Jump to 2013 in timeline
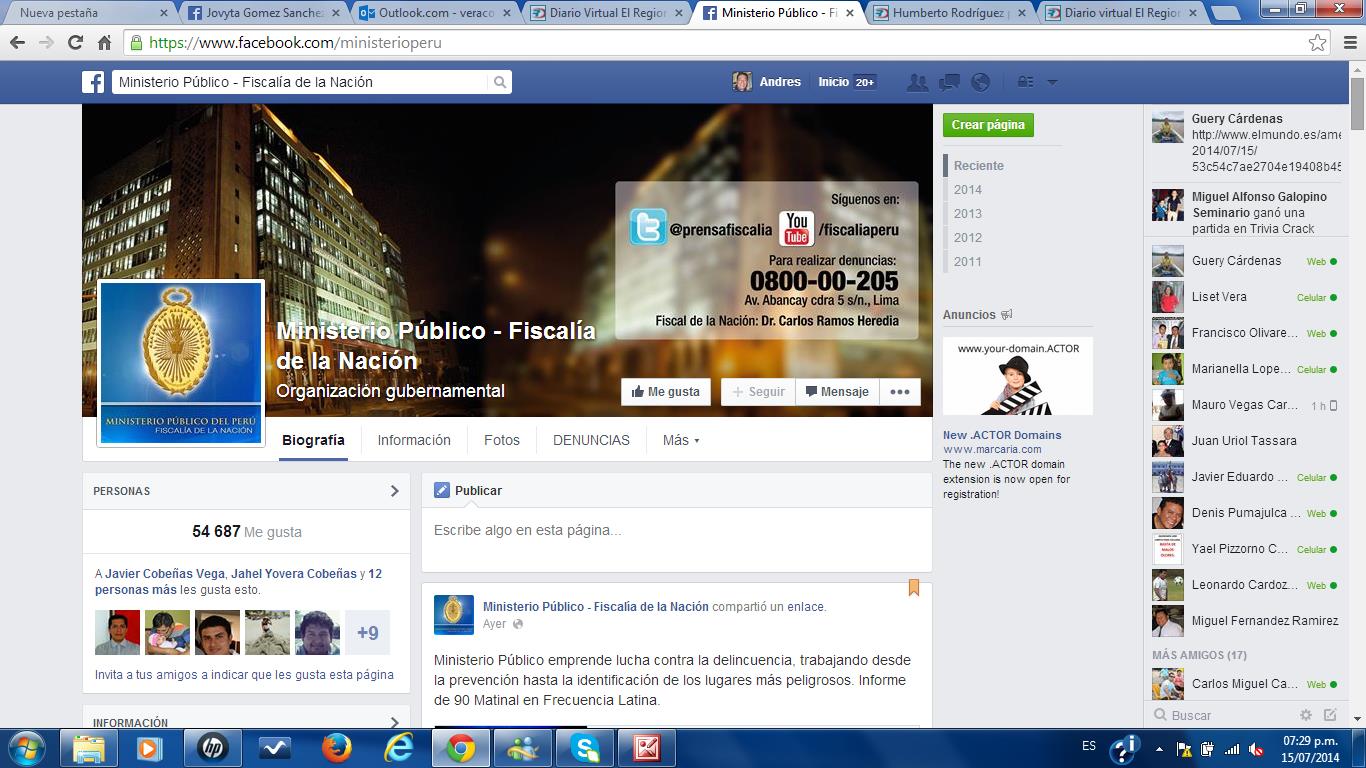The image size is (1366, 768). pyautogui.click(x=968, y=214)
